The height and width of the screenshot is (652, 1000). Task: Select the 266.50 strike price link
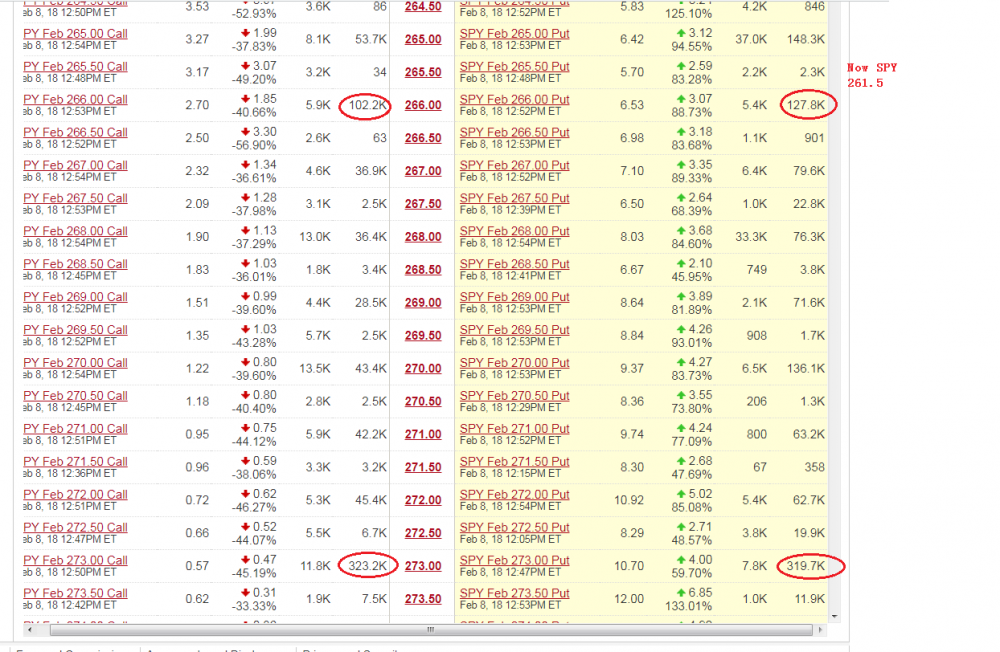[423, 138]
